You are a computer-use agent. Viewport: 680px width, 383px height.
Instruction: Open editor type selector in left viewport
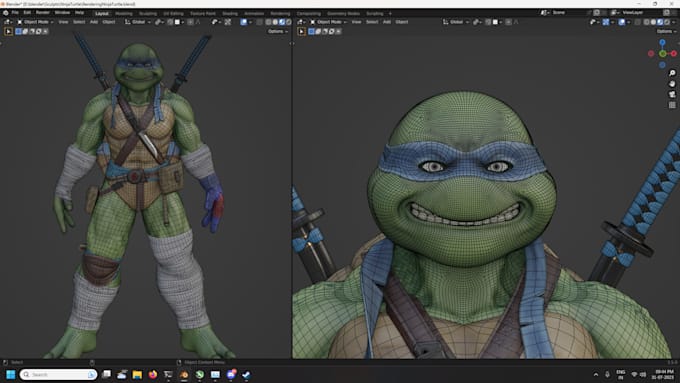8,22
